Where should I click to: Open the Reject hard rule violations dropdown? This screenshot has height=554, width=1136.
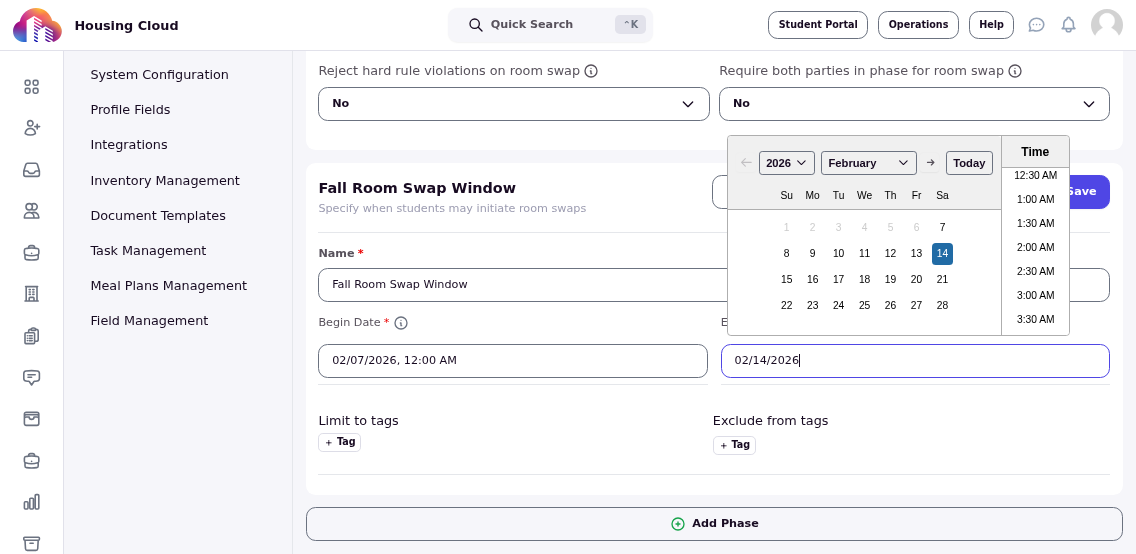(x=514, y=104)
